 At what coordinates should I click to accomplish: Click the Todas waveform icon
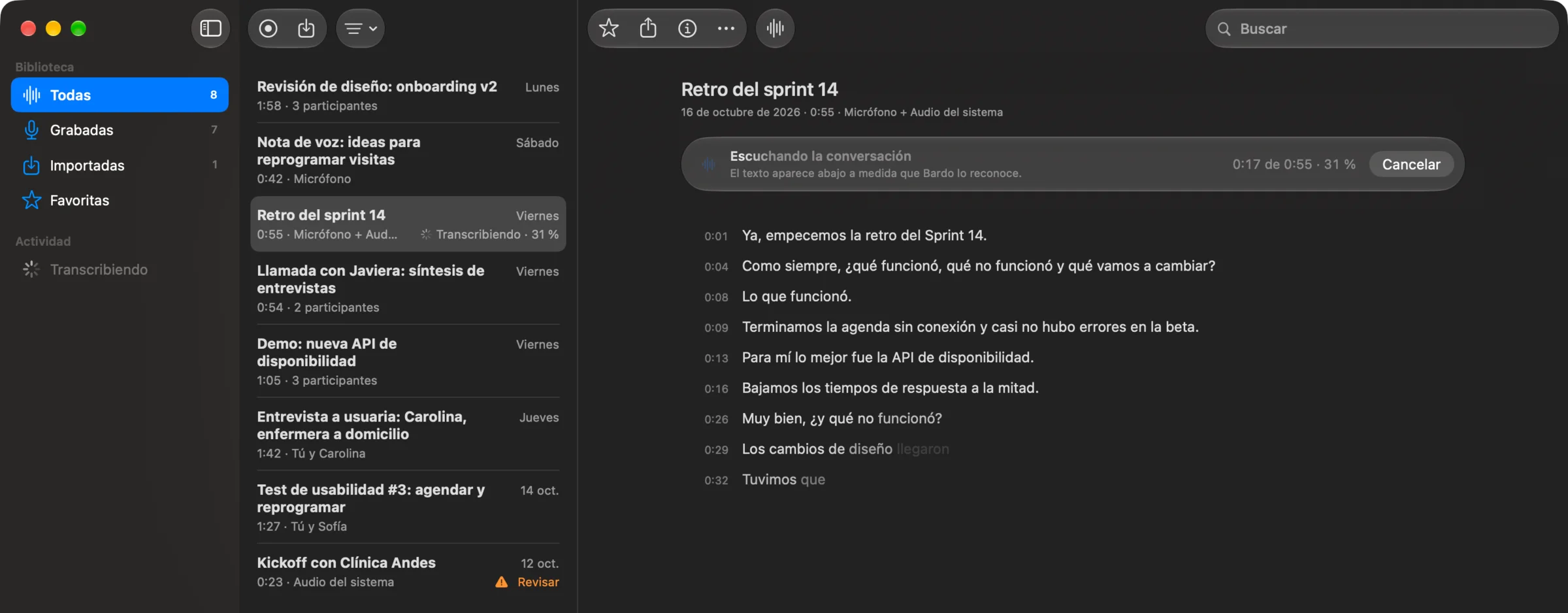(x=31, y=95)
